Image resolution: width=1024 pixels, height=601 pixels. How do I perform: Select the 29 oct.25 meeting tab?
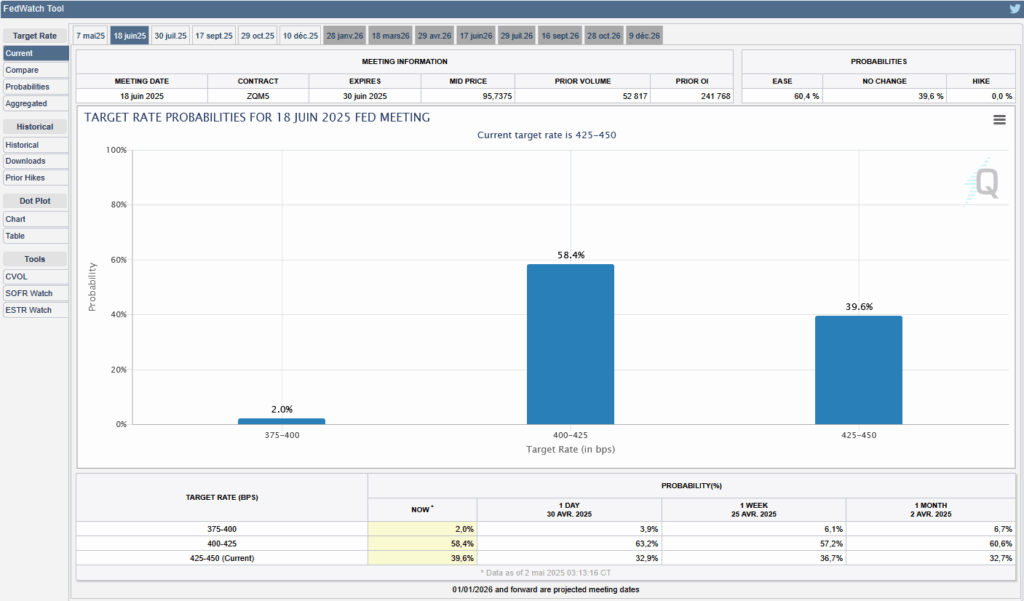(257, 36)
